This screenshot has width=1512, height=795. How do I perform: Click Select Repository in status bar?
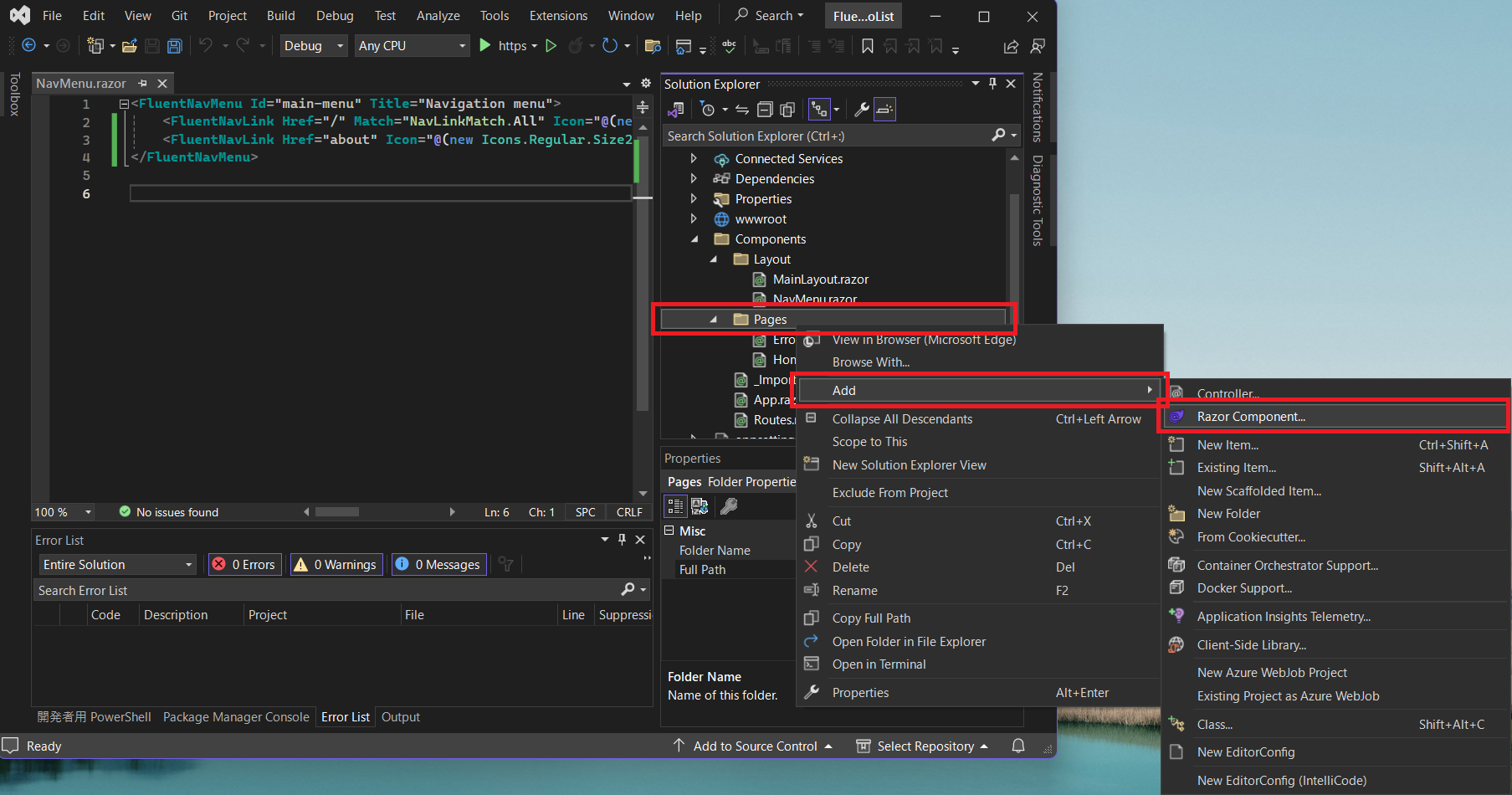[x=925, y=746]
